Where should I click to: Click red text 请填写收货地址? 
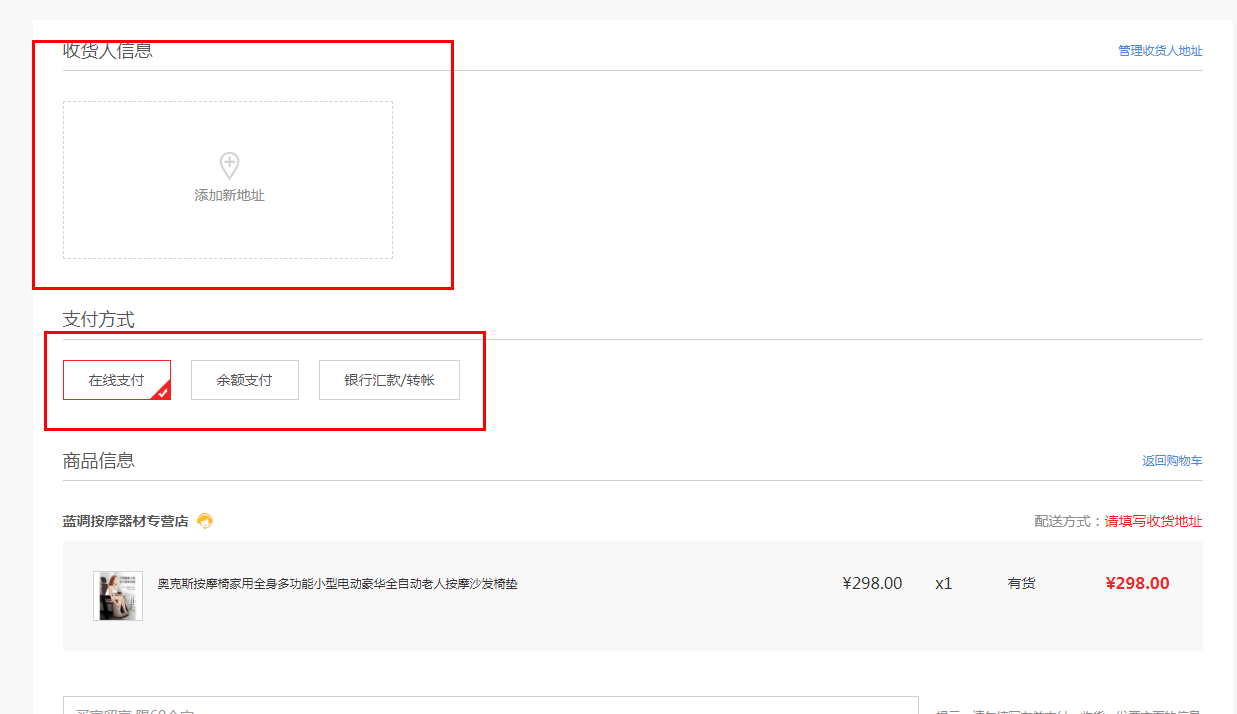coord(1153,521)
